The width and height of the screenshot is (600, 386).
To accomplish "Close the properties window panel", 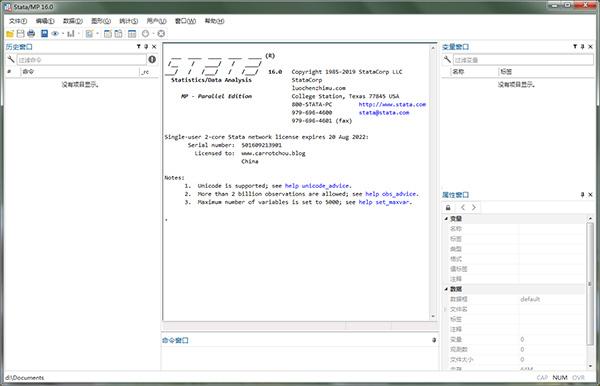I will 590,195.
